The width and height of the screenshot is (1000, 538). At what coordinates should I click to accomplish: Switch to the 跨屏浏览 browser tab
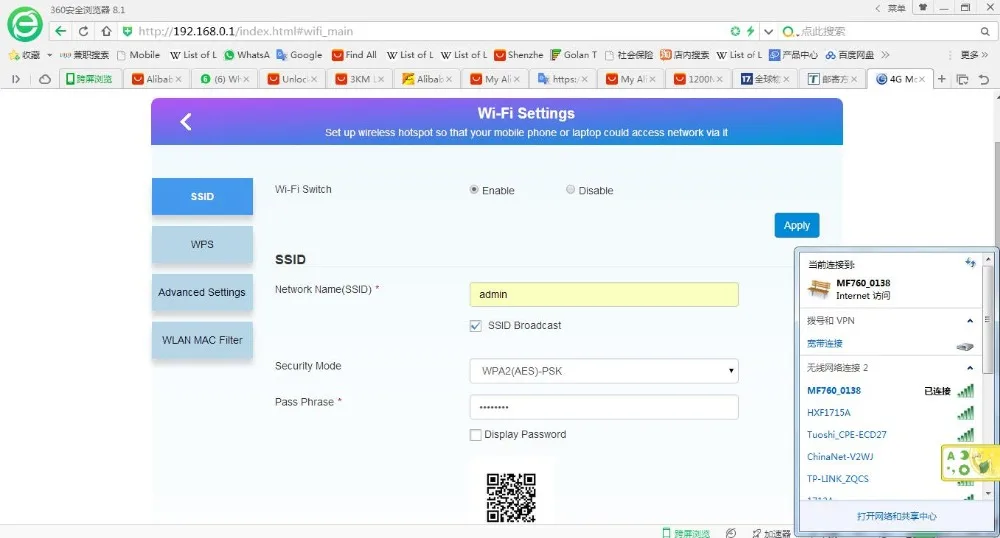[89, 79]
